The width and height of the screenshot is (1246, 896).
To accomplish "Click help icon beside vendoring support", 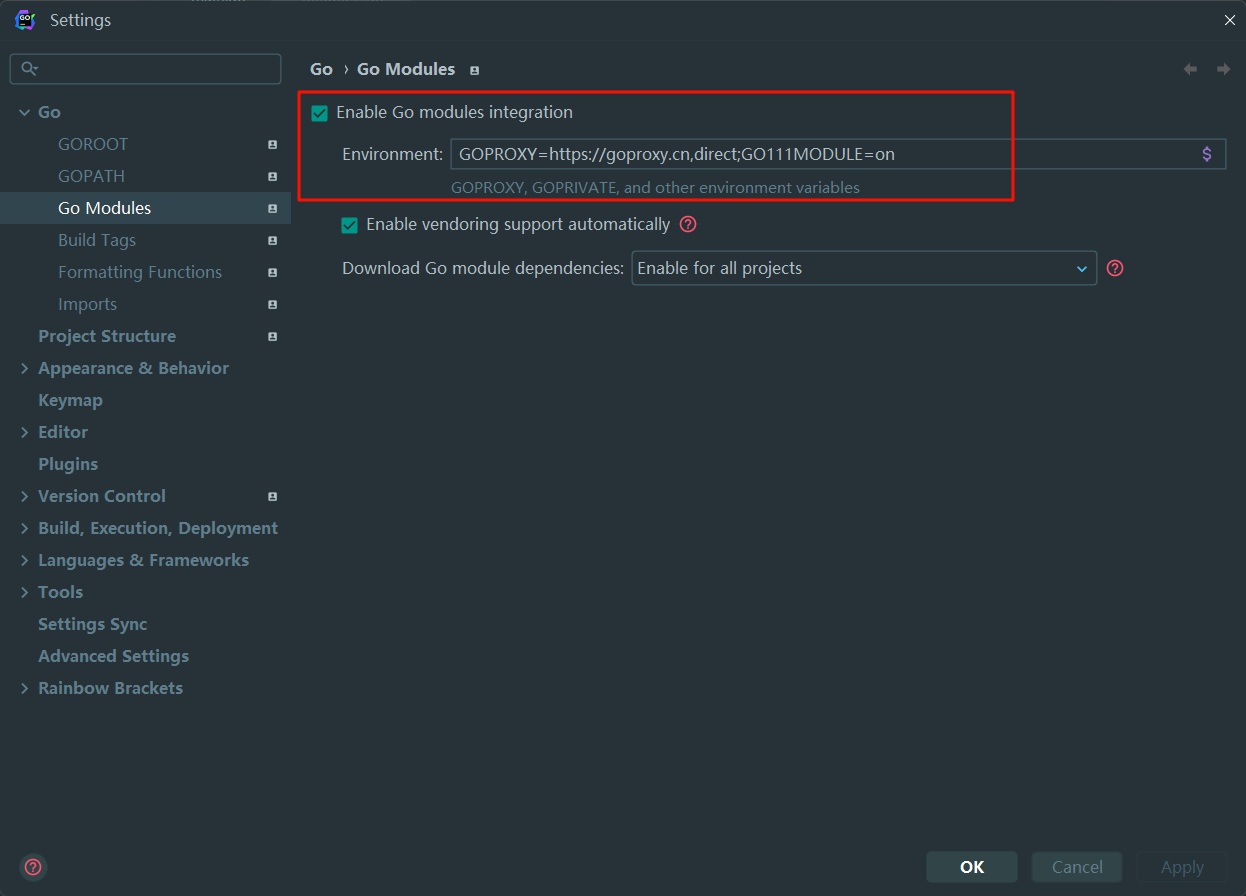I will tap(688, 224).
